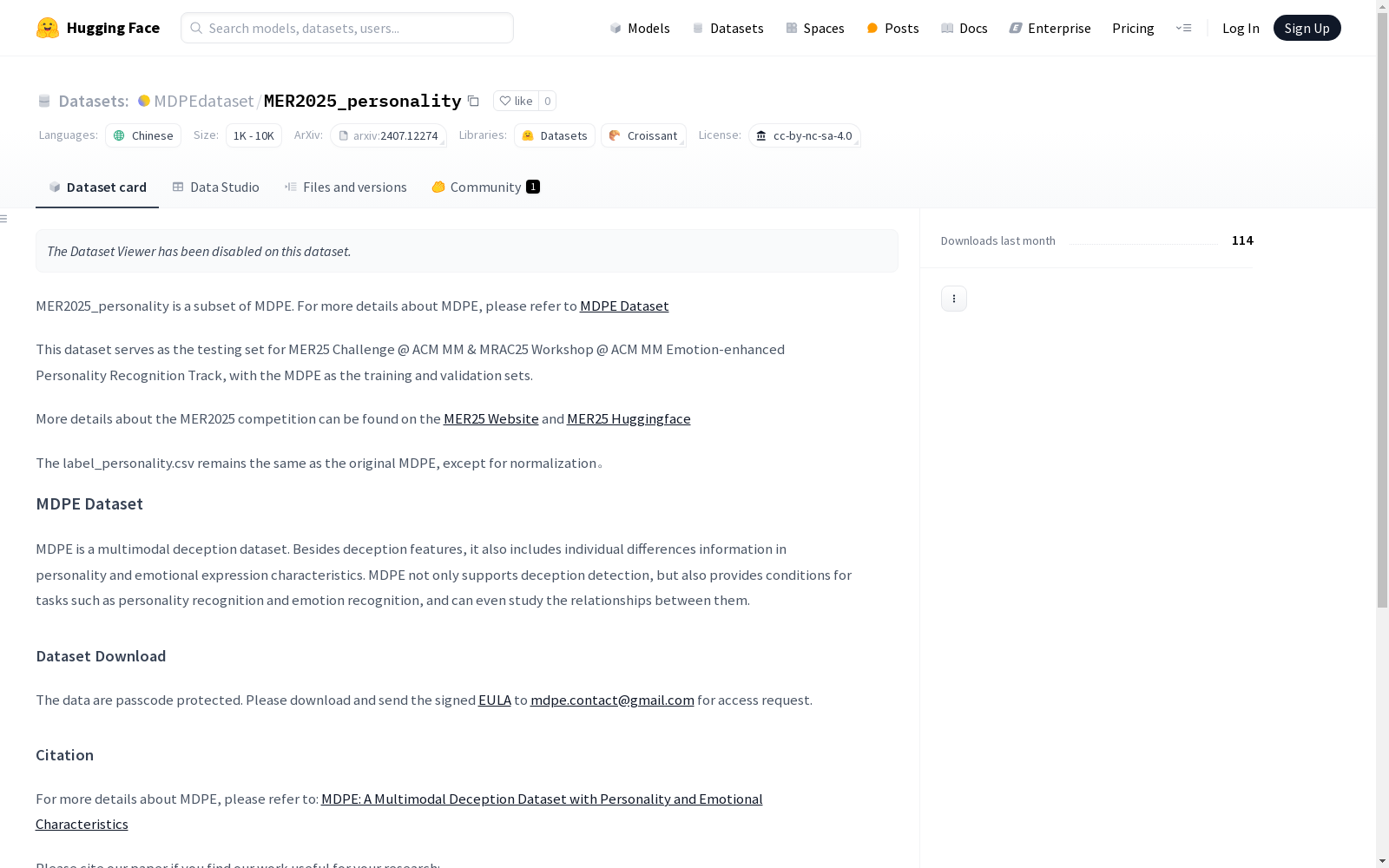
Task: Click the Hugging Face logo
Action: [97, 28]
